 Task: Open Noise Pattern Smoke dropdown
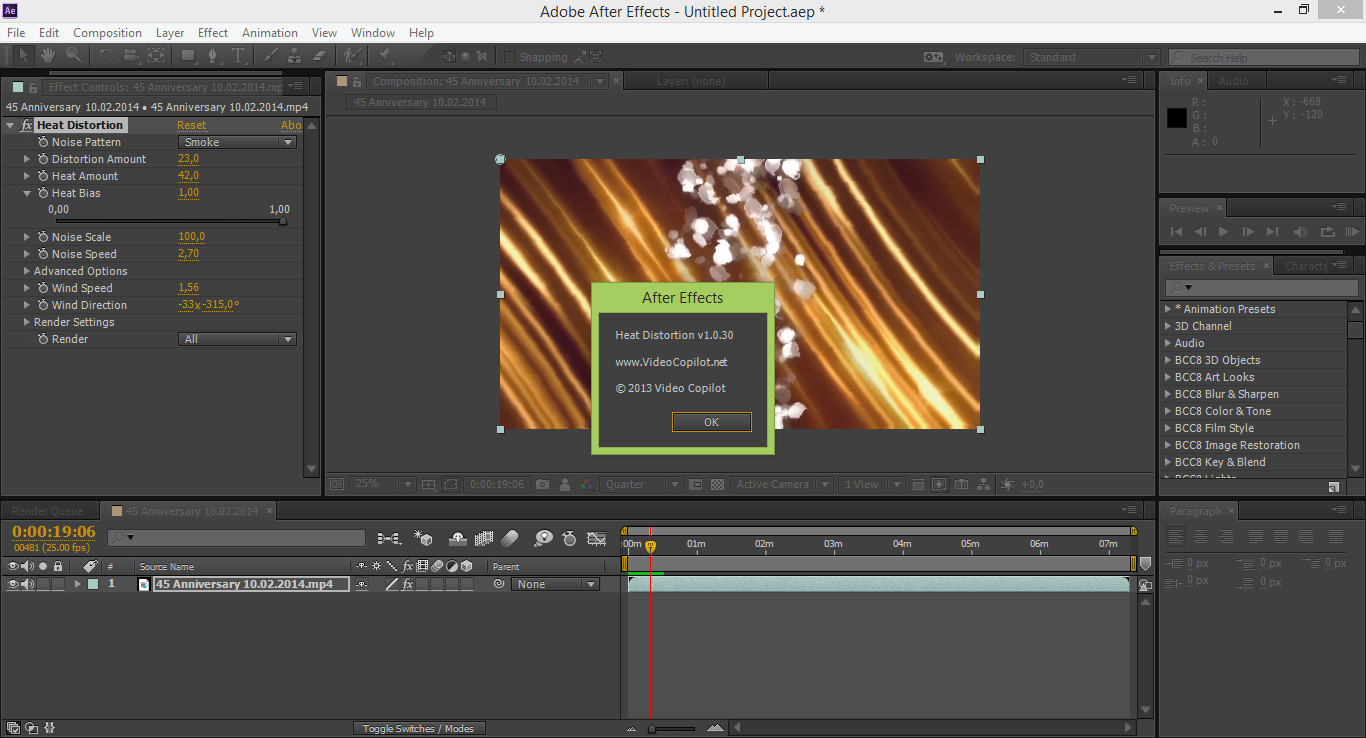pos(238,142)
